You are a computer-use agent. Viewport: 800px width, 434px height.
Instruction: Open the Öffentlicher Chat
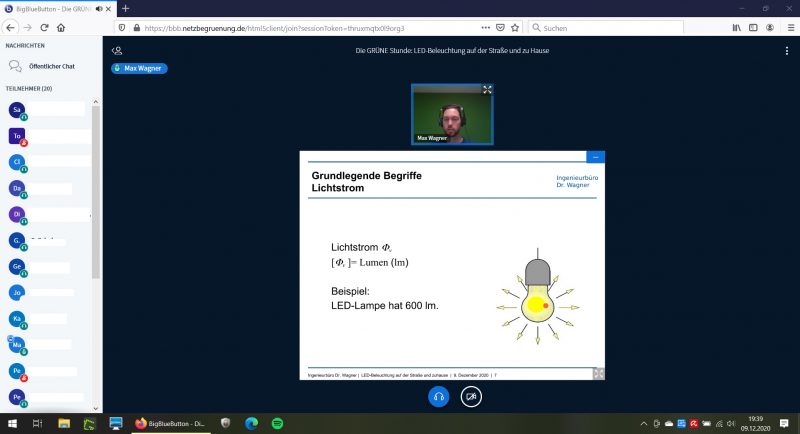[50, 66]
